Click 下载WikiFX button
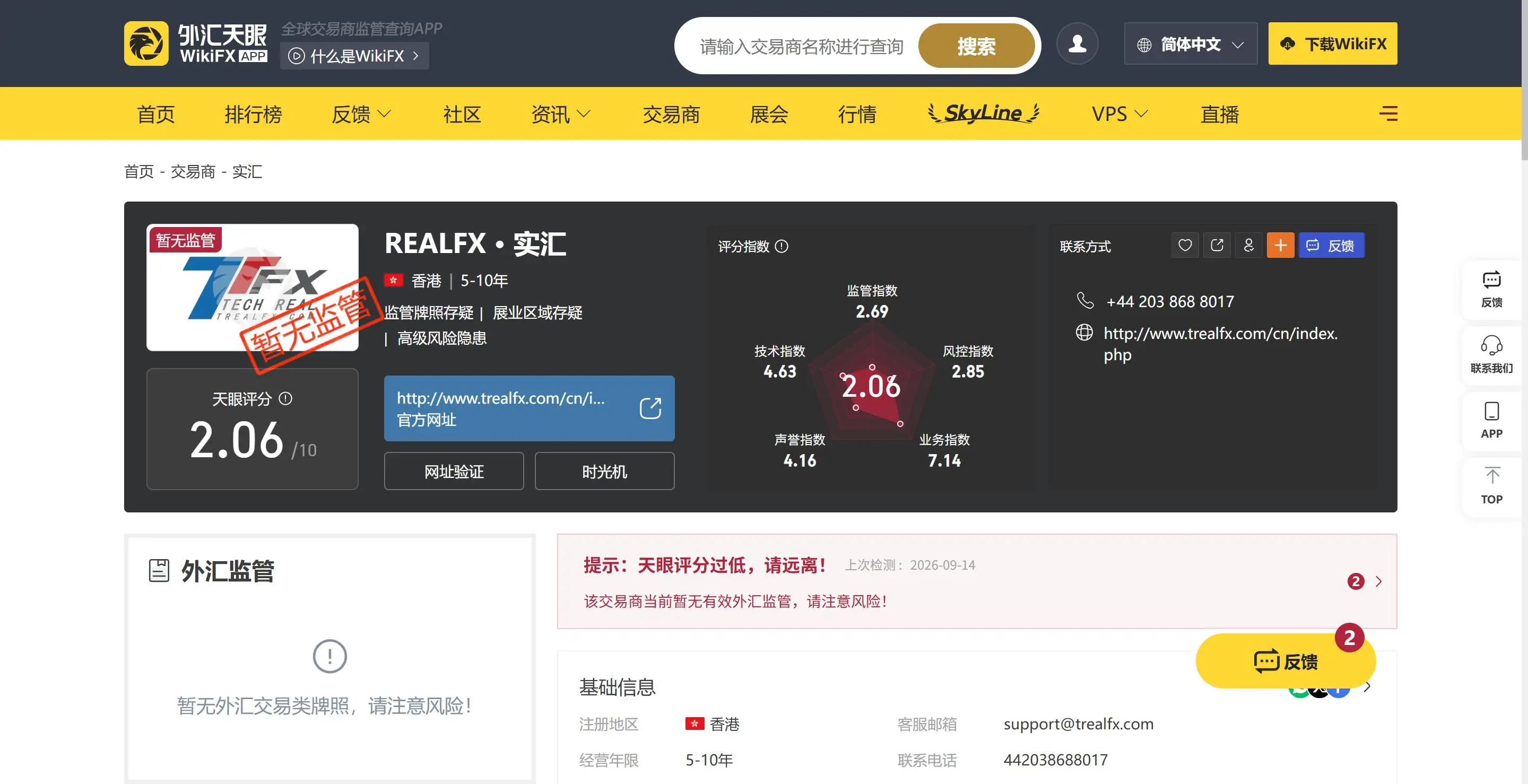This screenshot has width=1528, height=784. (x=1332, y=43)
